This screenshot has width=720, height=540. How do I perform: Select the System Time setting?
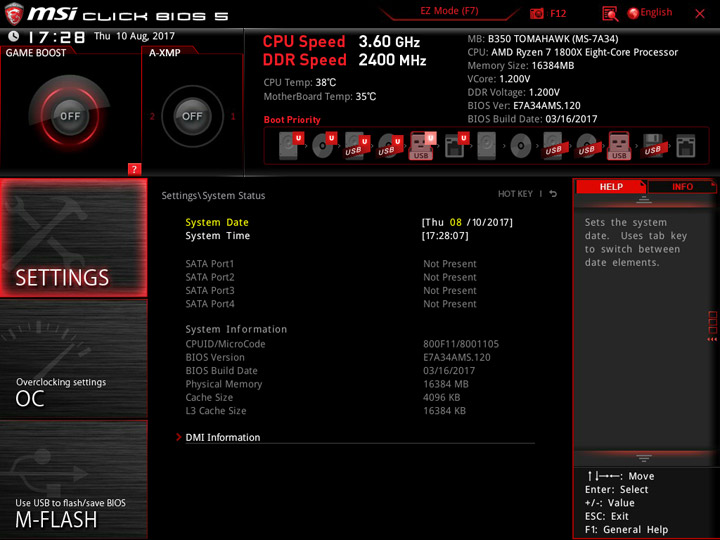click(x=218, y=236)
